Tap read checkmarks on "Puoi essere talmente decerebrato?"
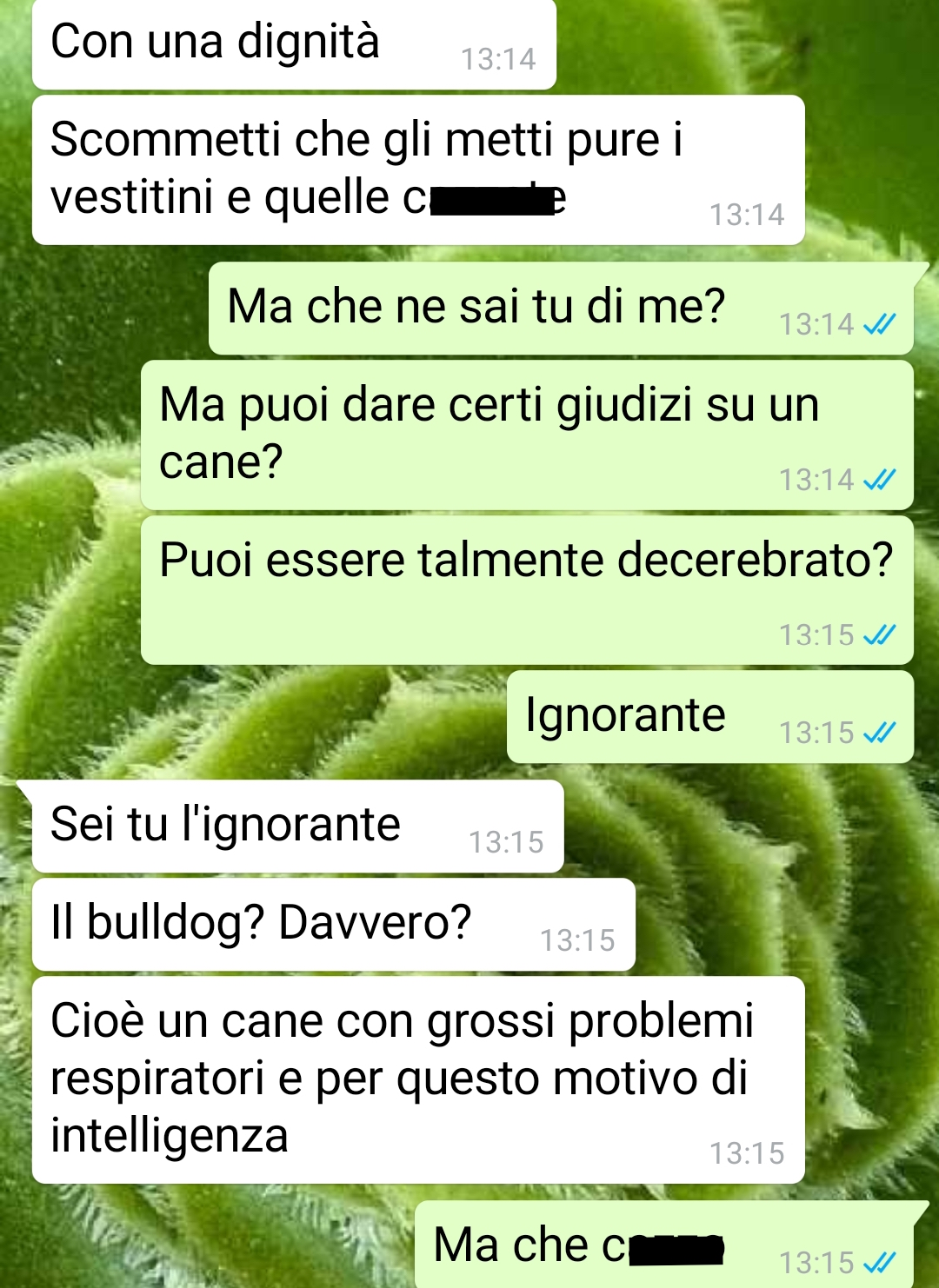The height and width of the screenshot is (1288, 939). [x=879, y=635]
